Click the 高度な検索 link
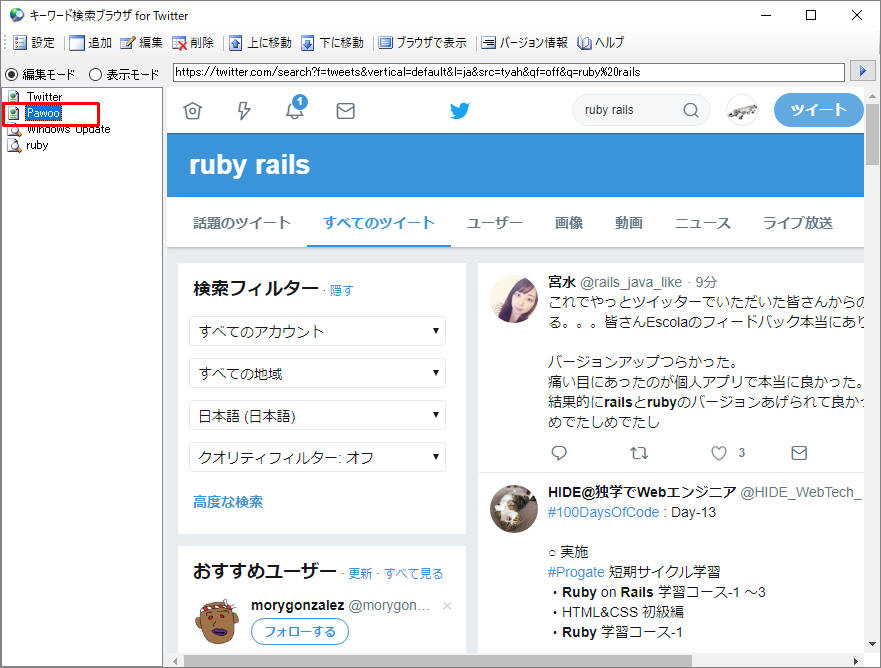Image resolution: width=881 pixels, height=668 pixels. coord(228,502)
